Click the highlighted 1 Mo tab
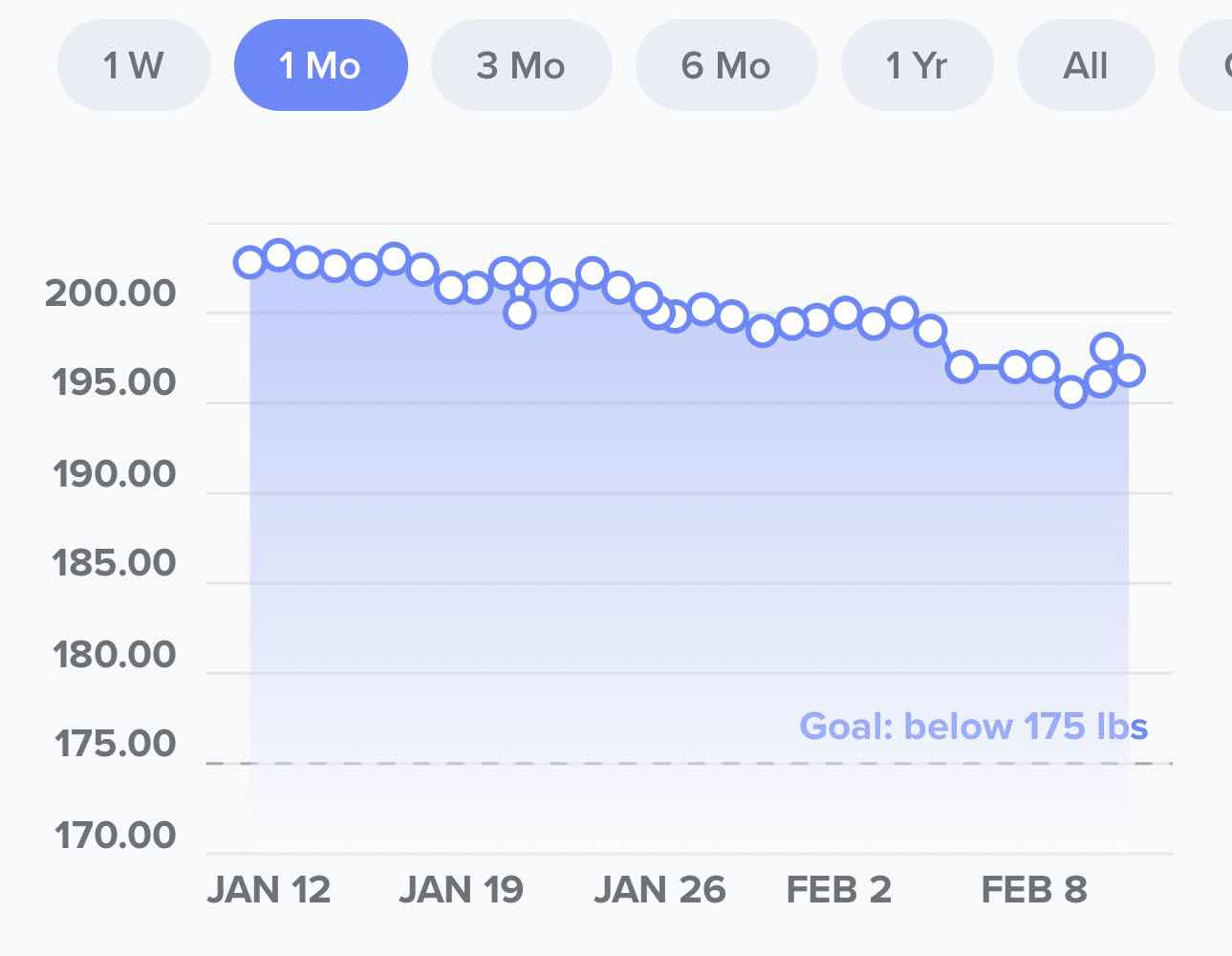 point(320,66)
